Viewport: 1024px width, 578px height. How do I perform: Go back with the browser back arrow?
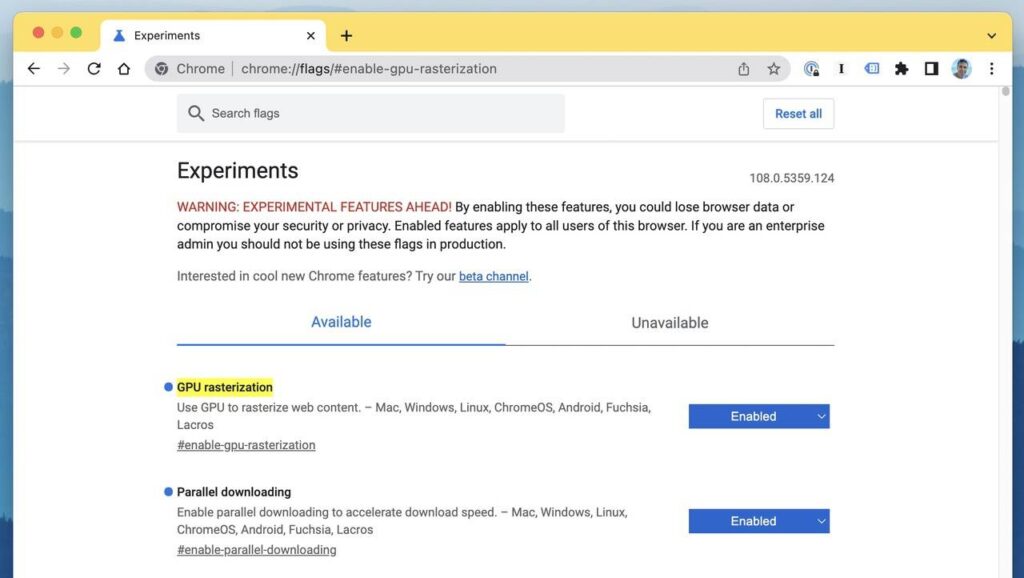pos(33,69)
